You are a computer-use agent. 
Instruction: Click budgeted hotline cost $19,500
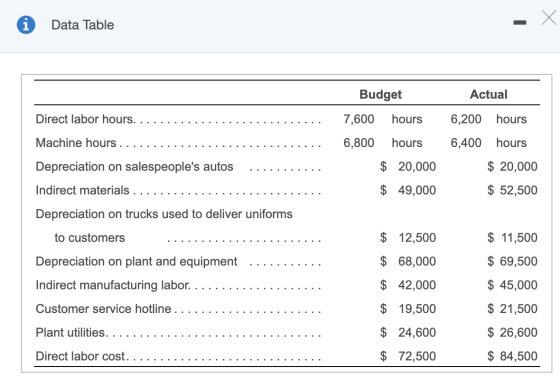(x=408, y=309)
